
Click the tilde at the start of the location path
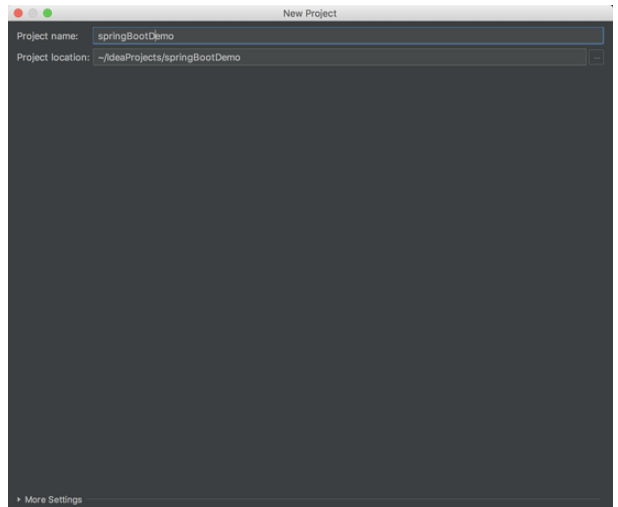101,58
